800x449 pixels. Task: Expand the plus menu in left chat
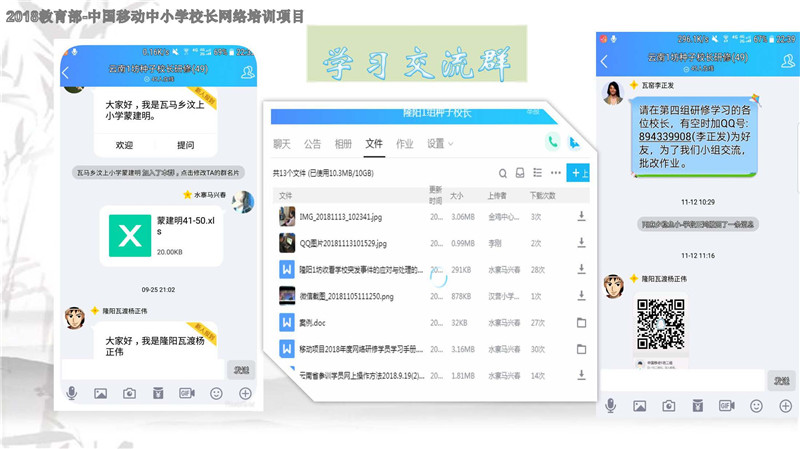pos(245,393)
